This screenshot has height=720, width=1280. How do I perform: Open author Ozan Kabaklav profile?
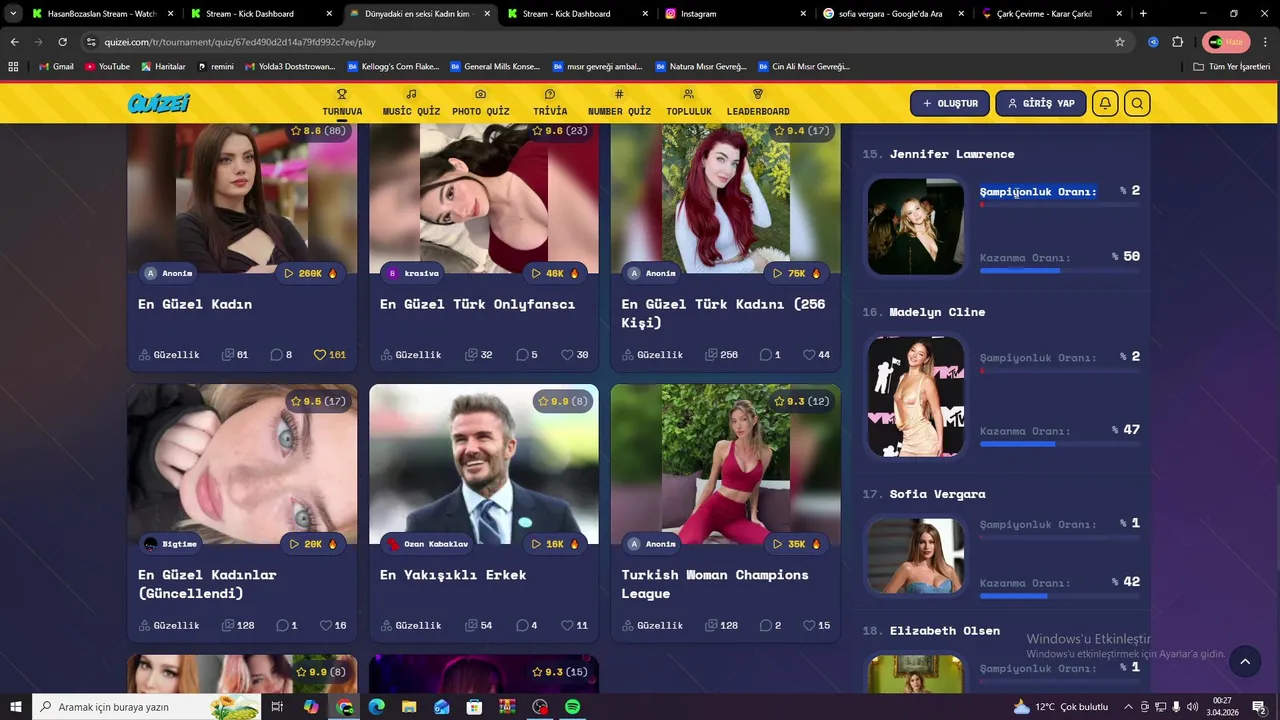click(427, 544)
